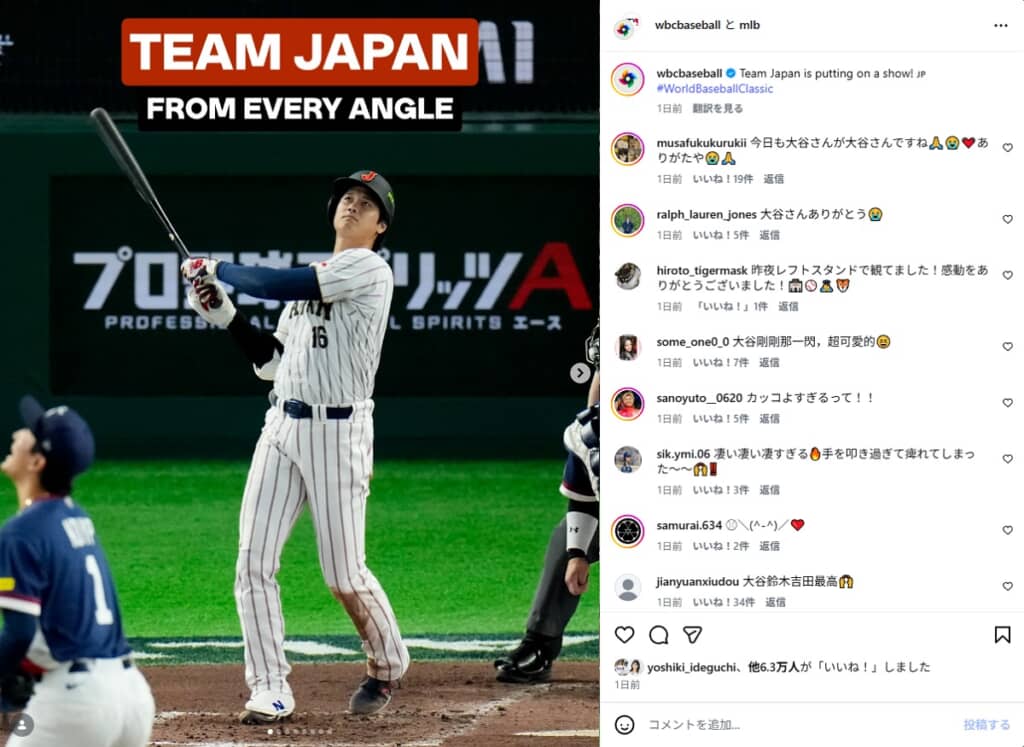Viewport: 1024px width, 747px height.
Task: Focus the add comment text field
Action: tap(790, 724)
